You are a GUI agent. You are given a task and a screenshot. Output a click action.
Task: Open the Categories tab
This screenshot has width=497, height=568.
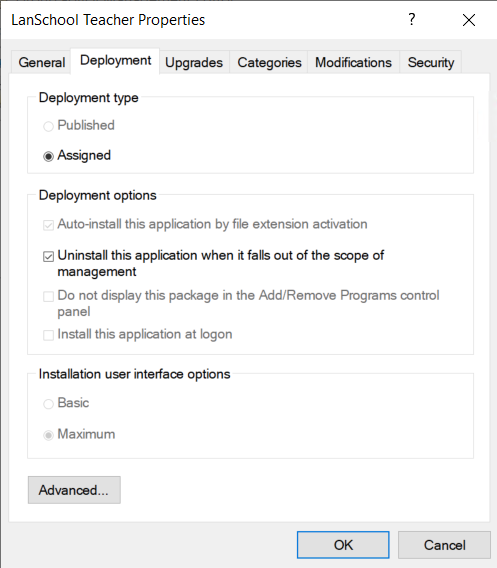[269, 62]
